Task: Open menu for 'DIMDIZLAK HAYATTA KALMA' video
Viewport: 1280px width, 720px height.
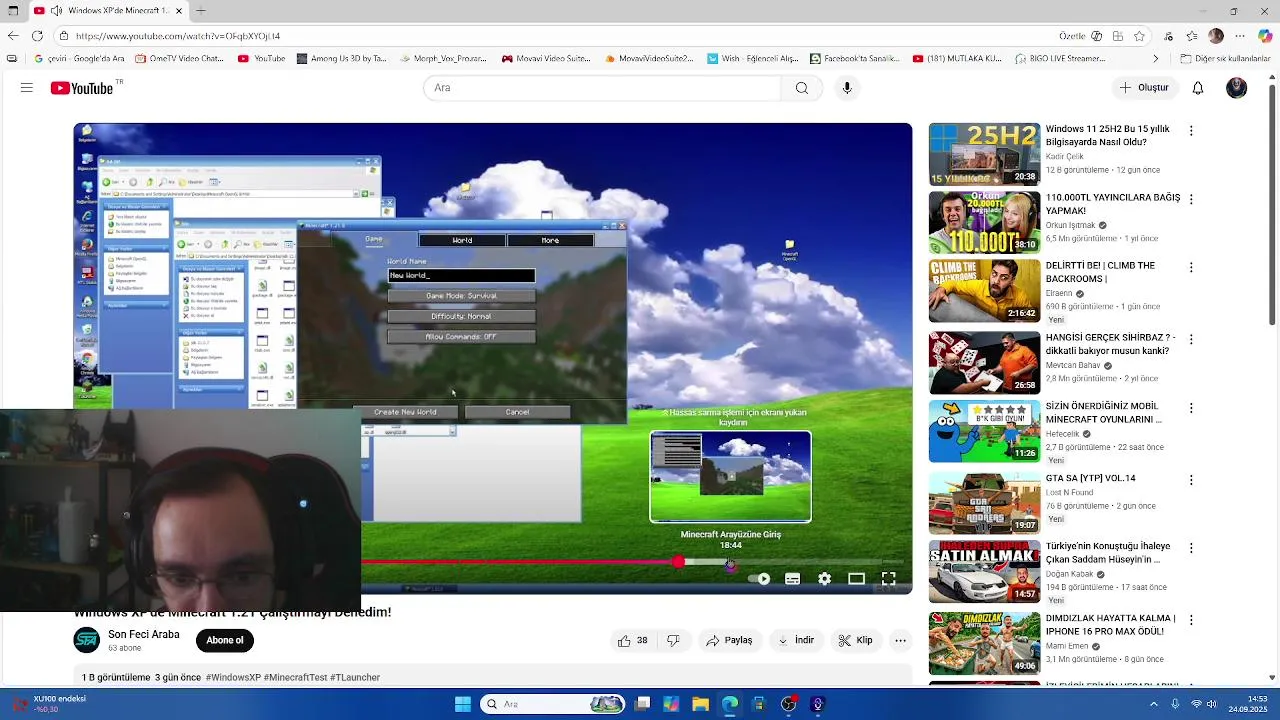Action: click(1191, 619)
